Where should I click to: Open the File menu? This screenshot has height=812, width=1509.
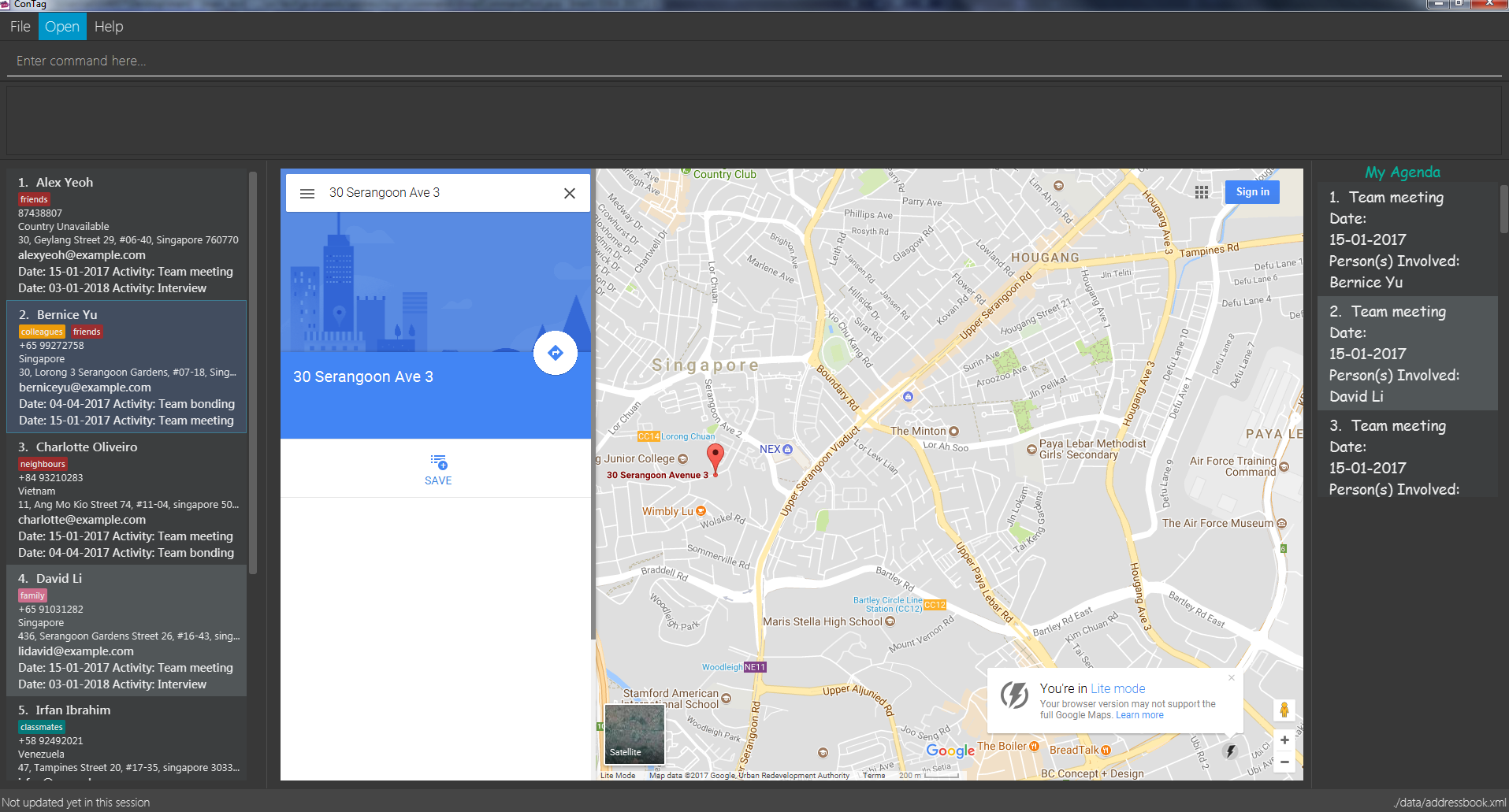tap(20, 27)
